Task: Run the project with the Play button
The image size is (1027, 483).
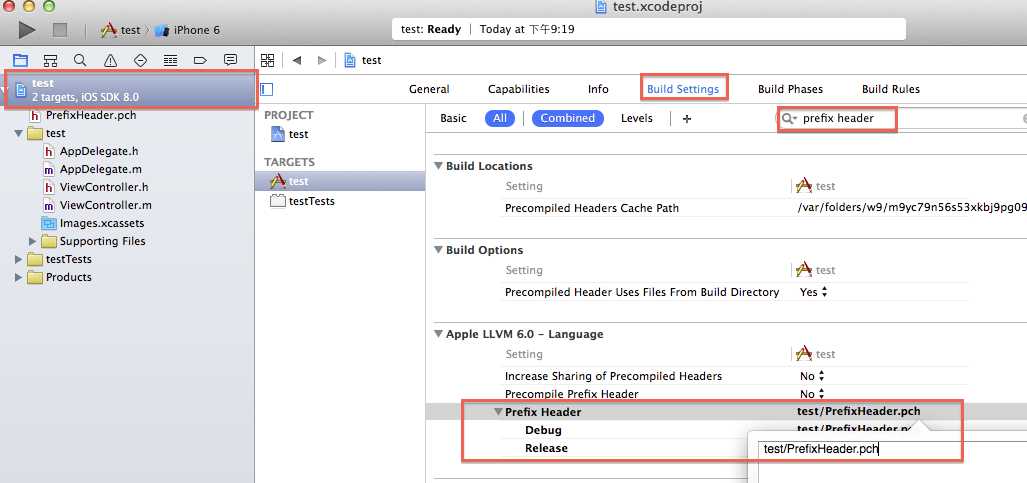Action: tap(27, 29)
